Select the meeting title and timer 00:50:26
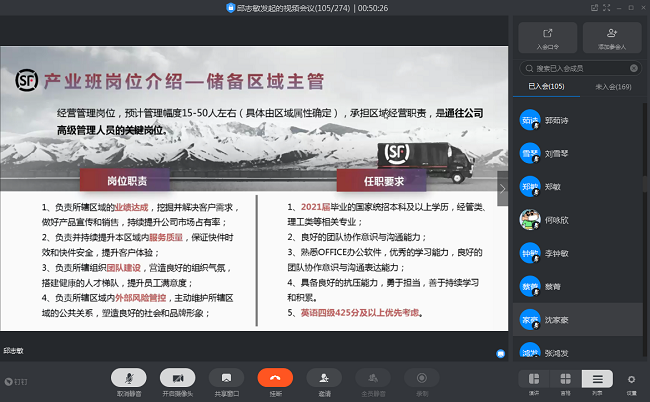 [313, 8]
